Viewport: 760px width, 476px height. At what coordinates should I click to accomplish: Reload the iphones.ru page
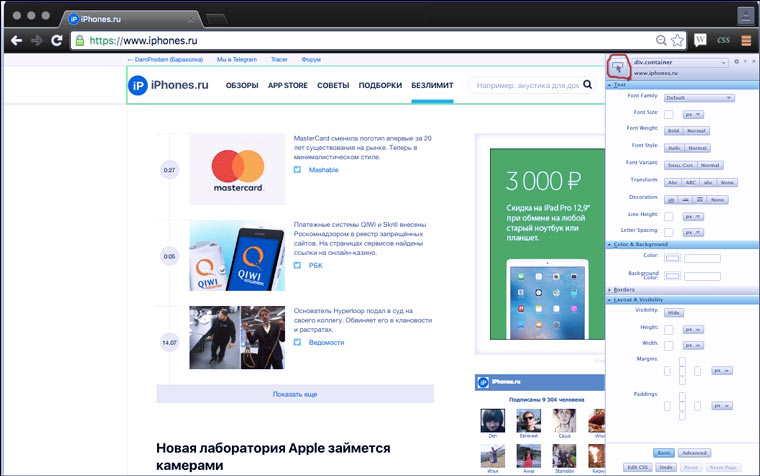(57, 41)
